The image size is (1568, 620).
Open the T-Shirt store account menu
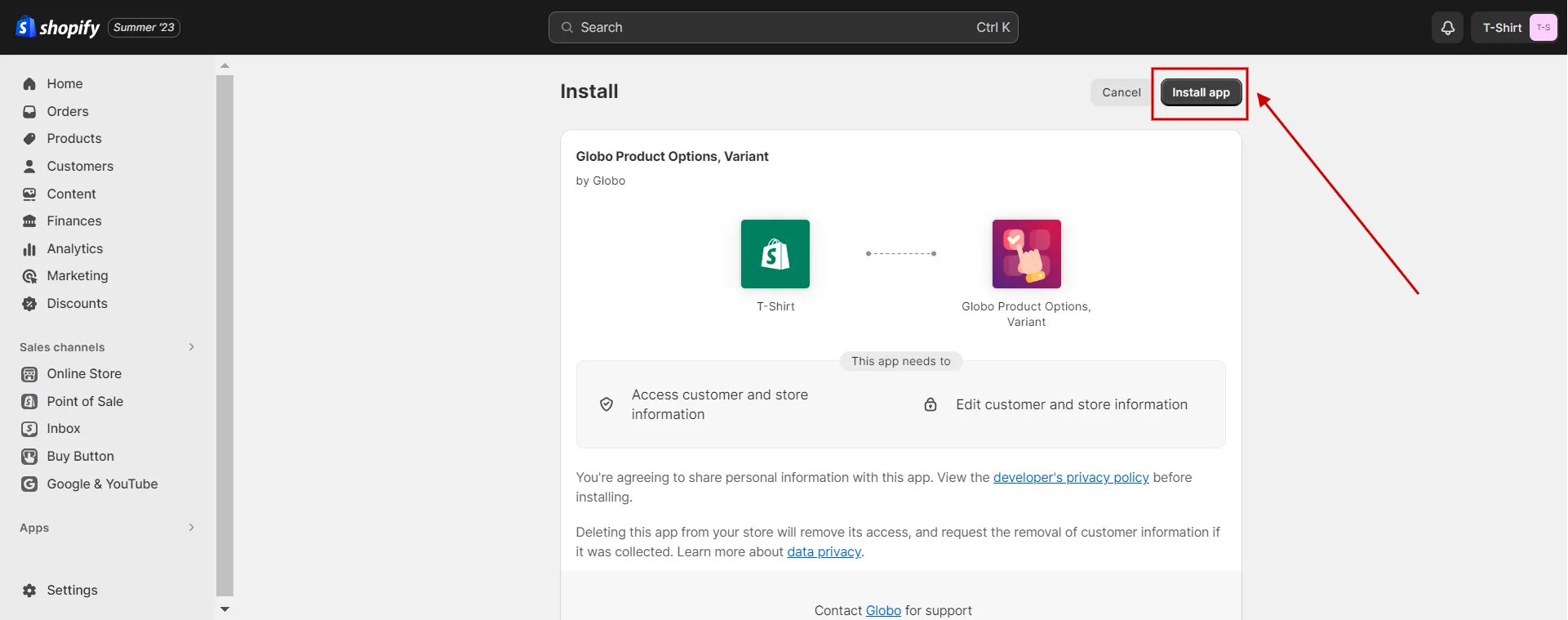pos(1516,28)
